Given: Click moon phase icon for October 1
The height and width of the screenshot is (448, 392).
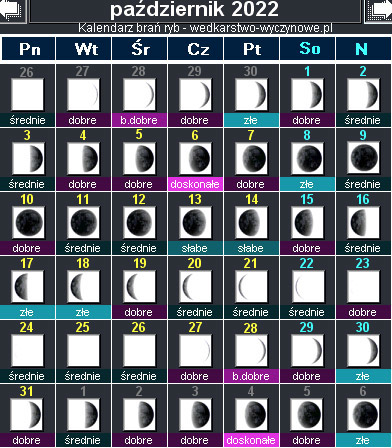Looking at the screenshot, I should tap(307, 95).
